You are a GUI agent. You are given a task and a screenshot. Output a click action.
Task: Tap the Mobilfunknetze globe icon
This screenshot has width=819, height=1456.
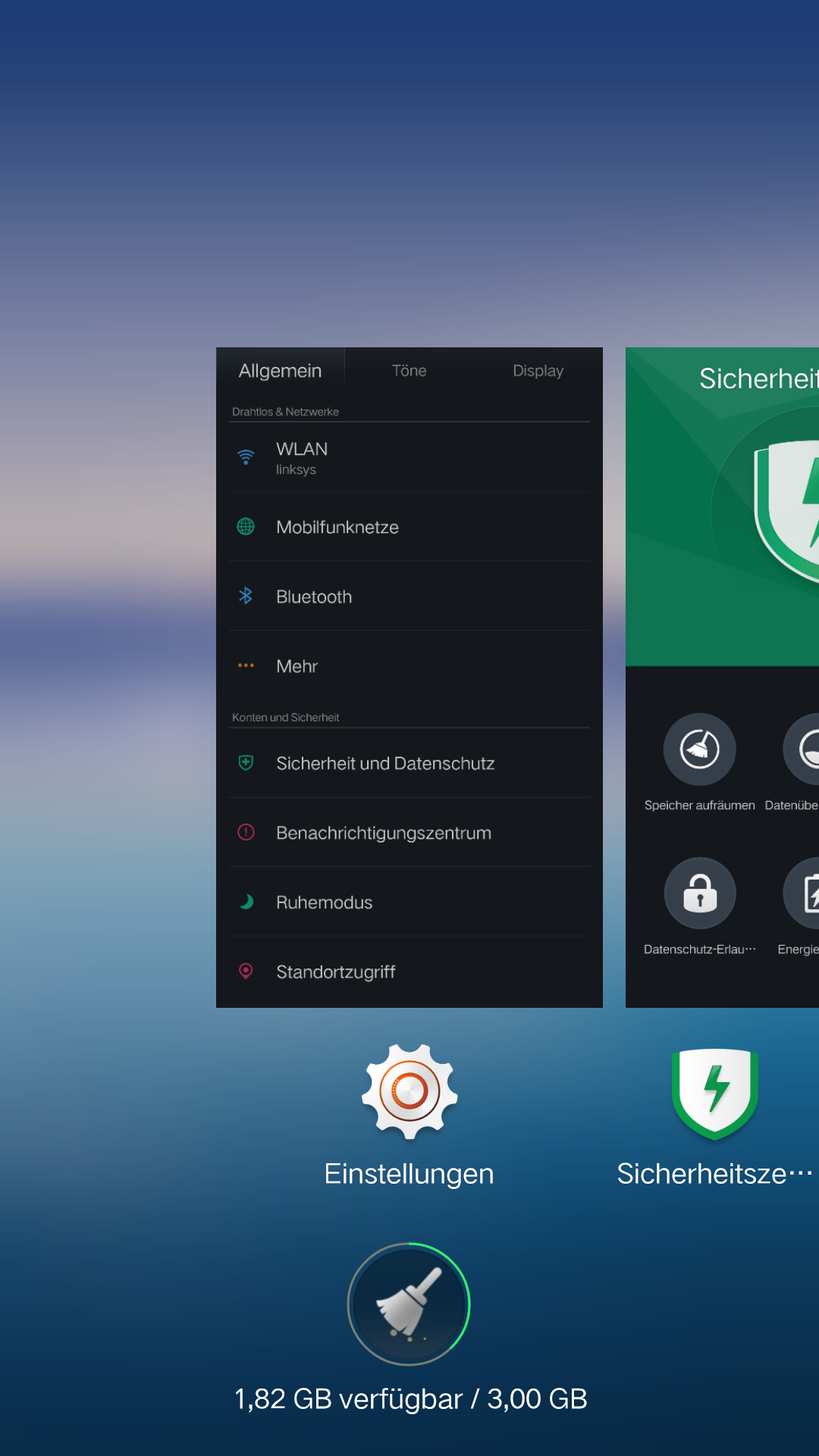pos(246,526)
